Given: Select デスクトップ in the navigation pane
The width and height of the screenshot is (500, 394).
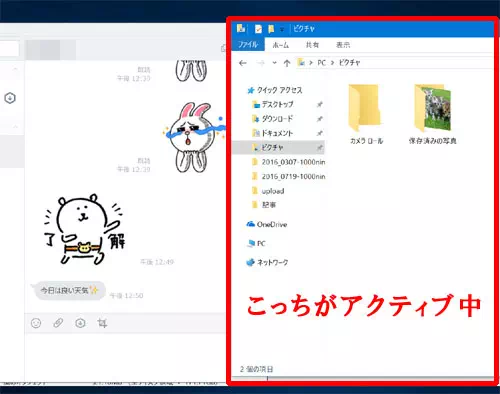Looking at the screenshot, I should 273,104.
